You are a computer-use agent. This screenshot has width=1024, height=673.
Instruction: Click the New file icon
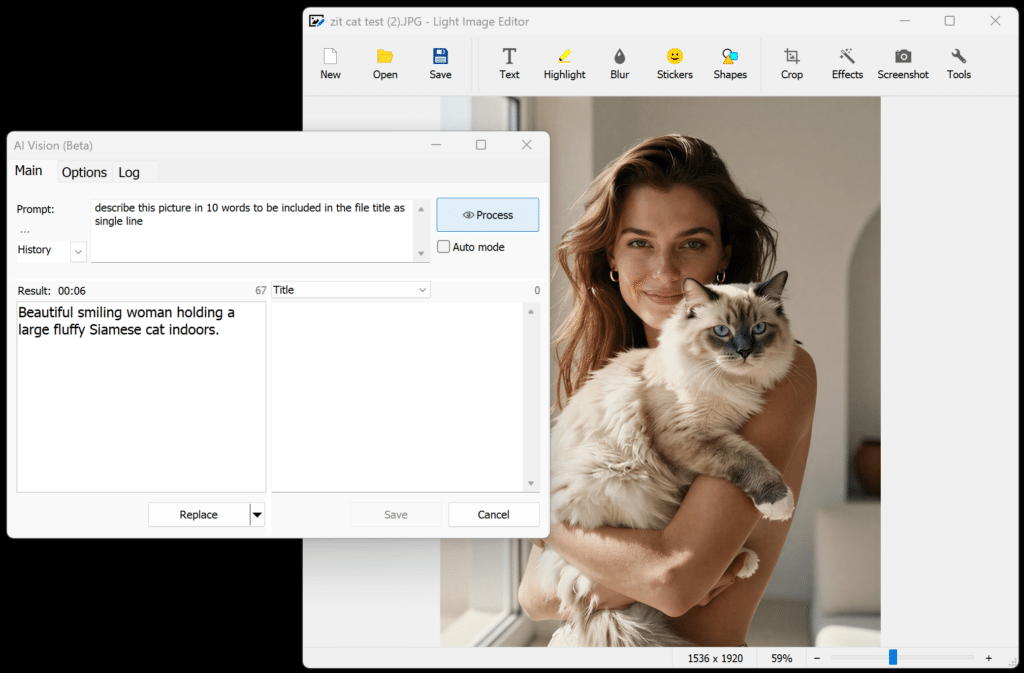[330, 63]
